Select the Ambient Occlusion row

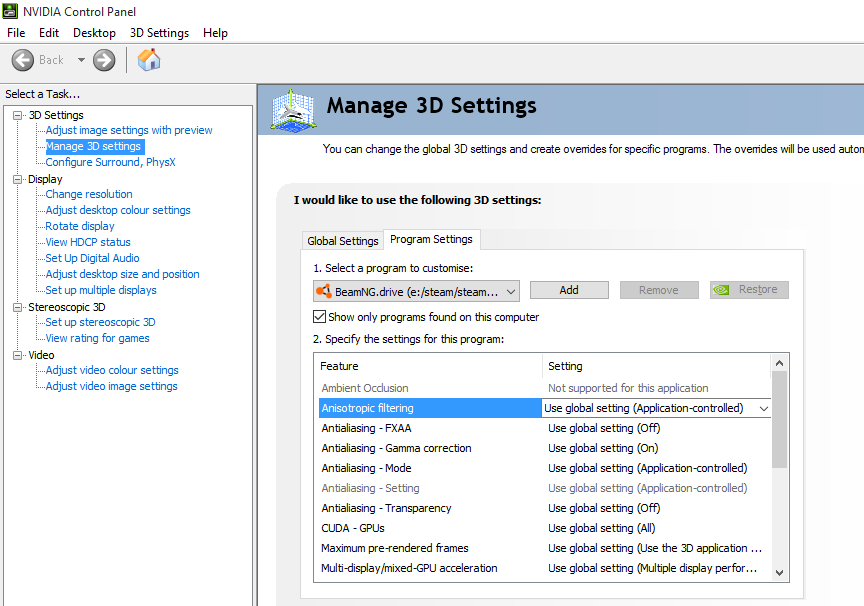click(545, 388)
